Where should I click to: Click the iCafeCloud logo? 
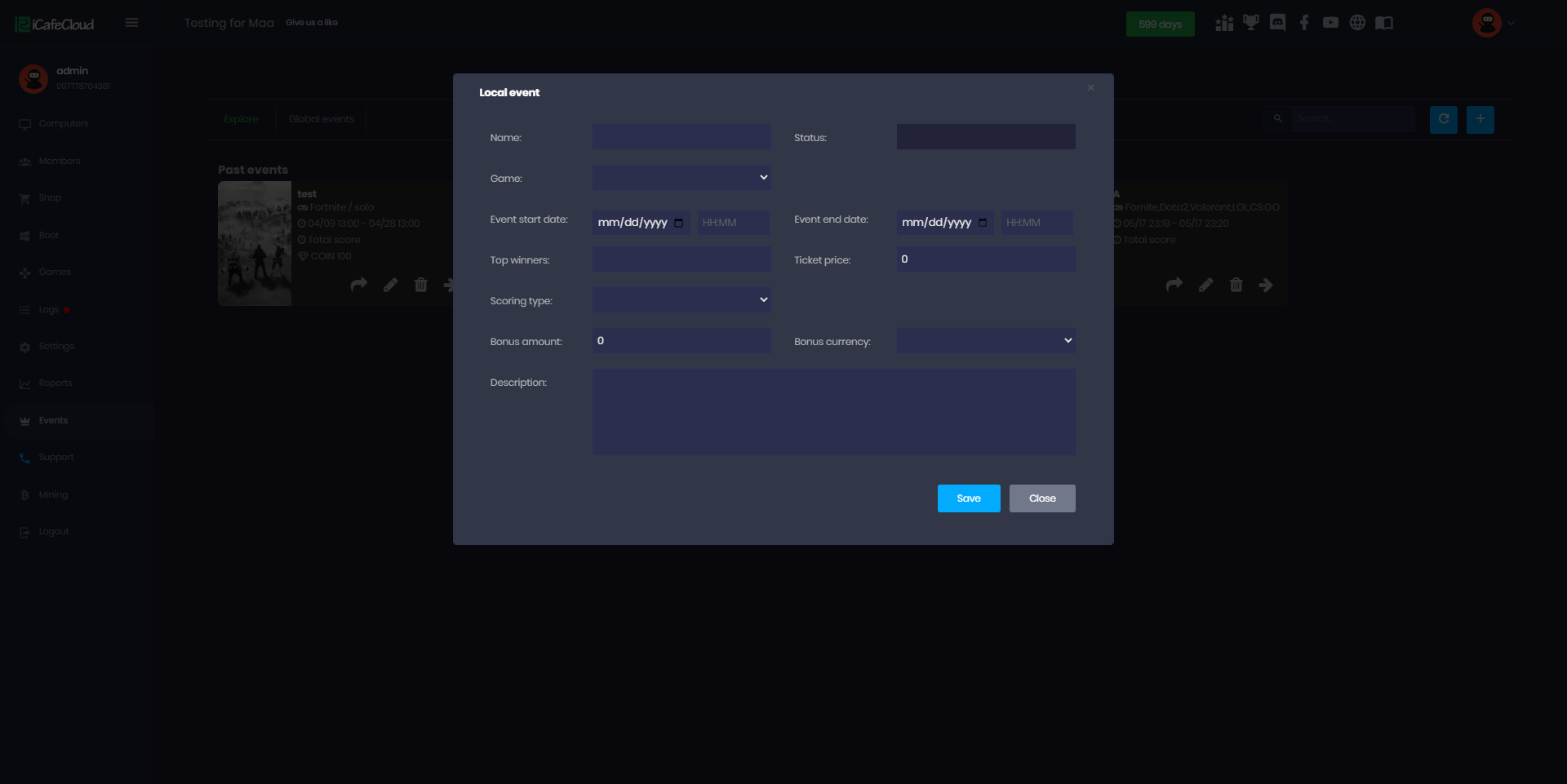(55, 24)
